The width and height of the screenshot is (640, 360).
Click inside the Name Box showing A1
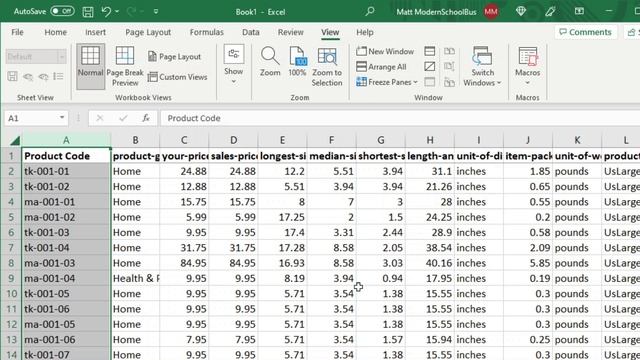coord(32,118)
